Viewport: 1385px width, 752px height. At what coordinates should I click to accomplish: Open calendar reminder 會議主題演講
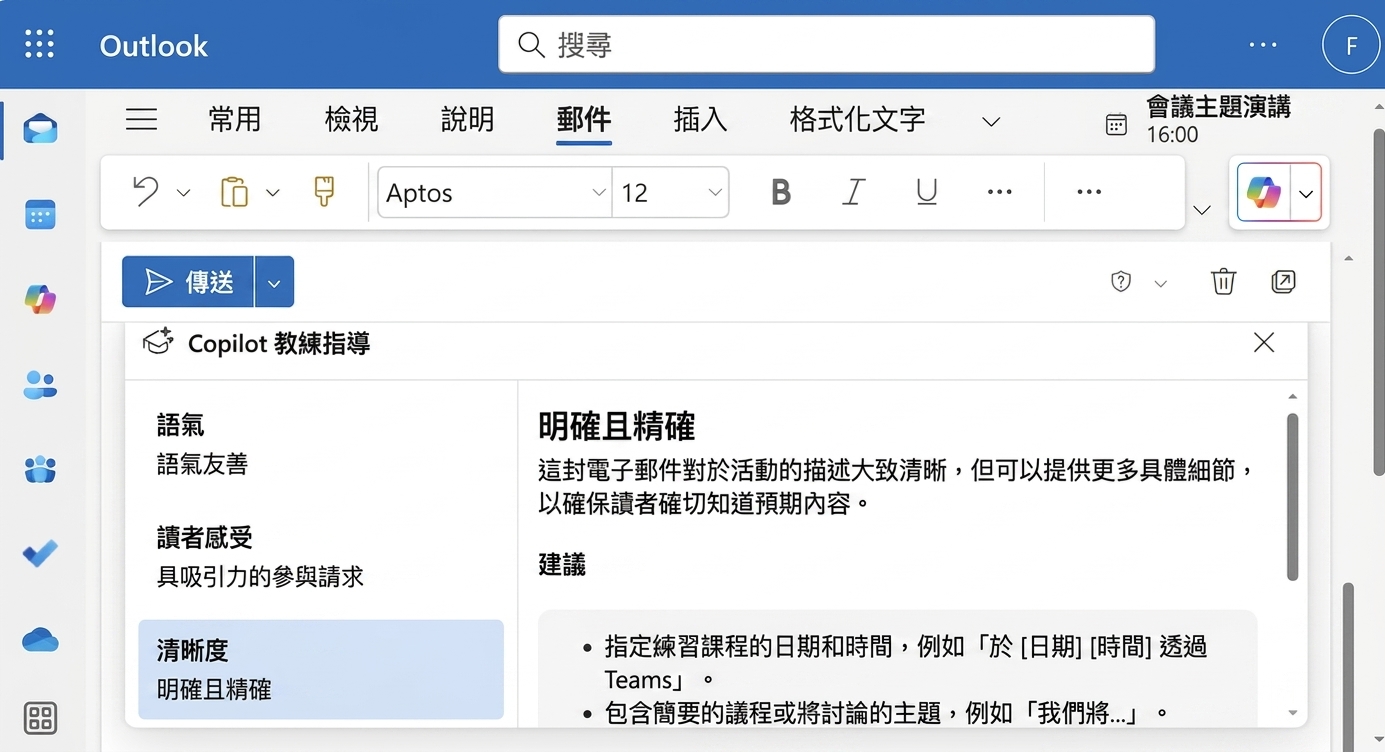(1198, 120)
